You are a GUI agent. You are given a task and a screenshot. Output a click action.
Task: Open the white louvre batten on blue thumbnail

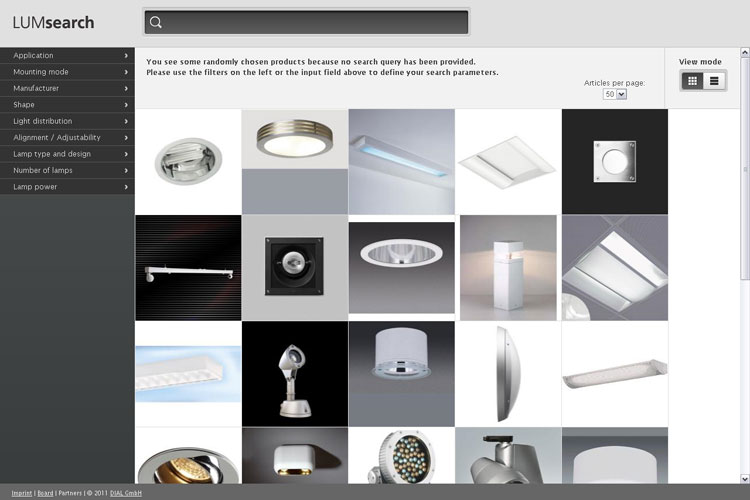click(188, 374)
